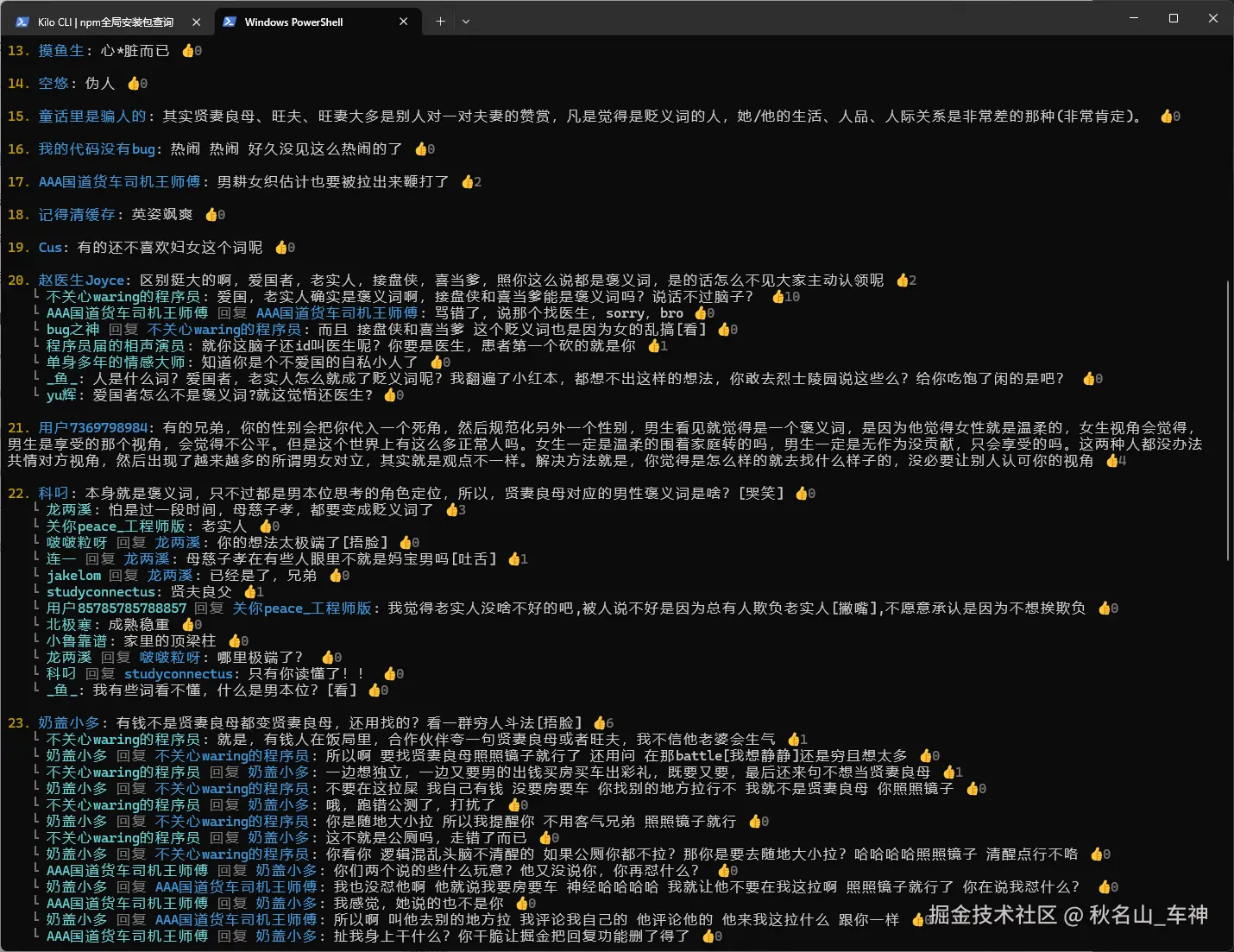Like 奶盖小多's comment about 穷人斗法
1234x952 pixels.
point(599,722)
